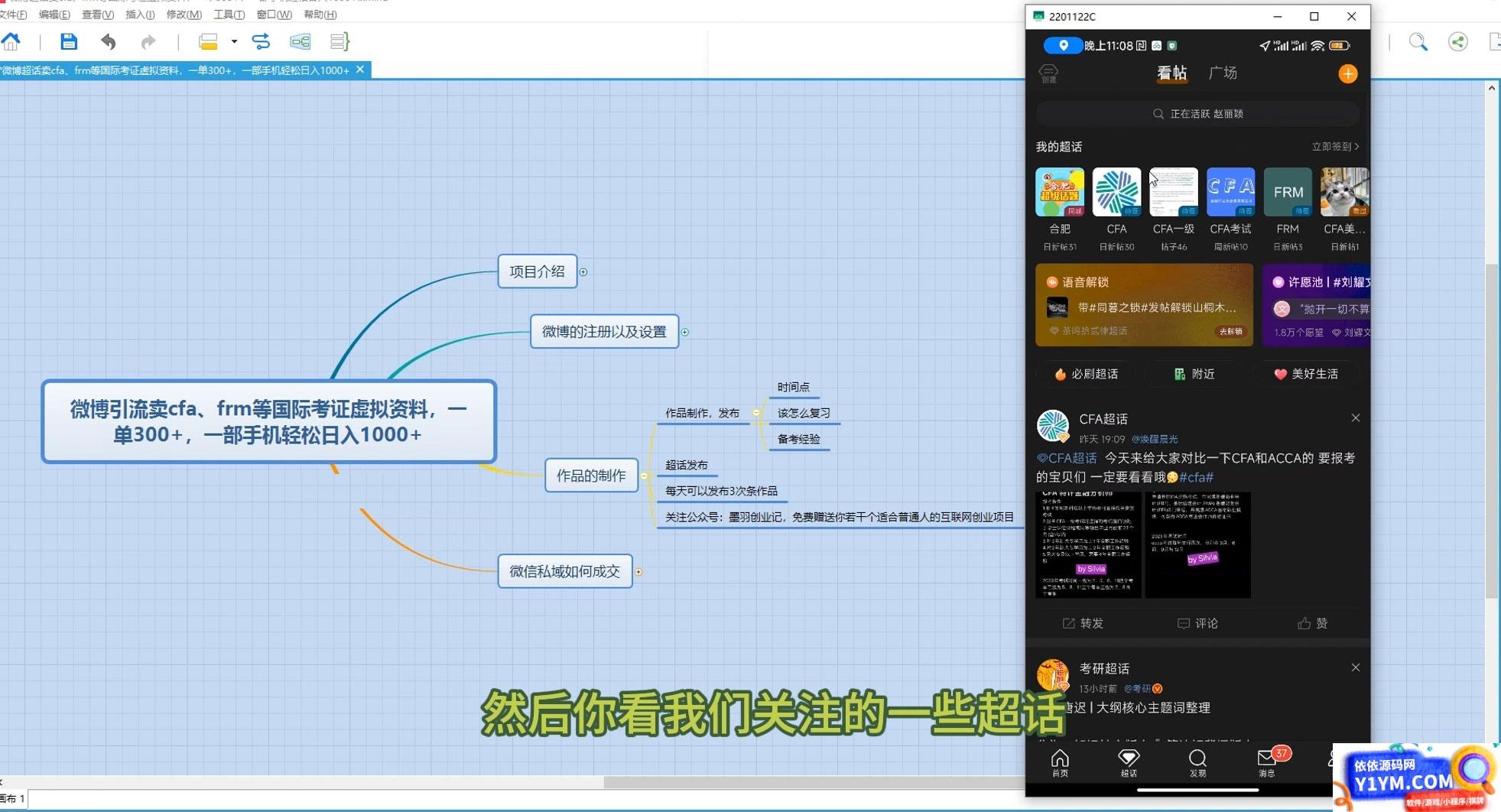Tap the 必刷超话 button

(1086, 374)
